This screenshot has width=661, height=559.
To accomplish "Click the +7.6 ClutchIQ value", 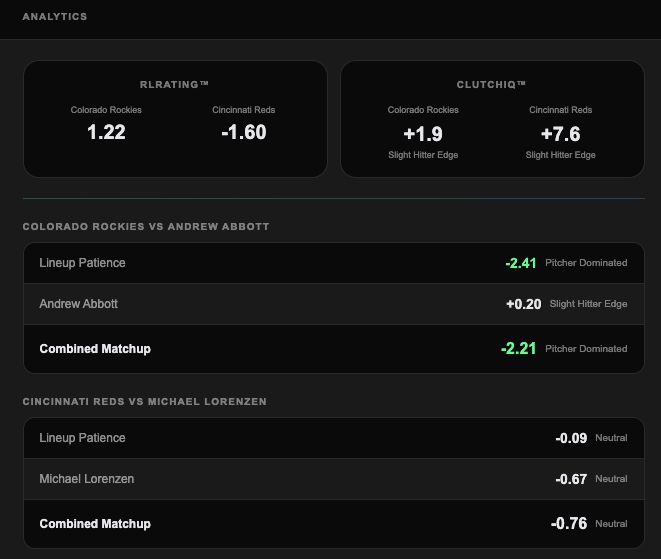I will 561,134.
